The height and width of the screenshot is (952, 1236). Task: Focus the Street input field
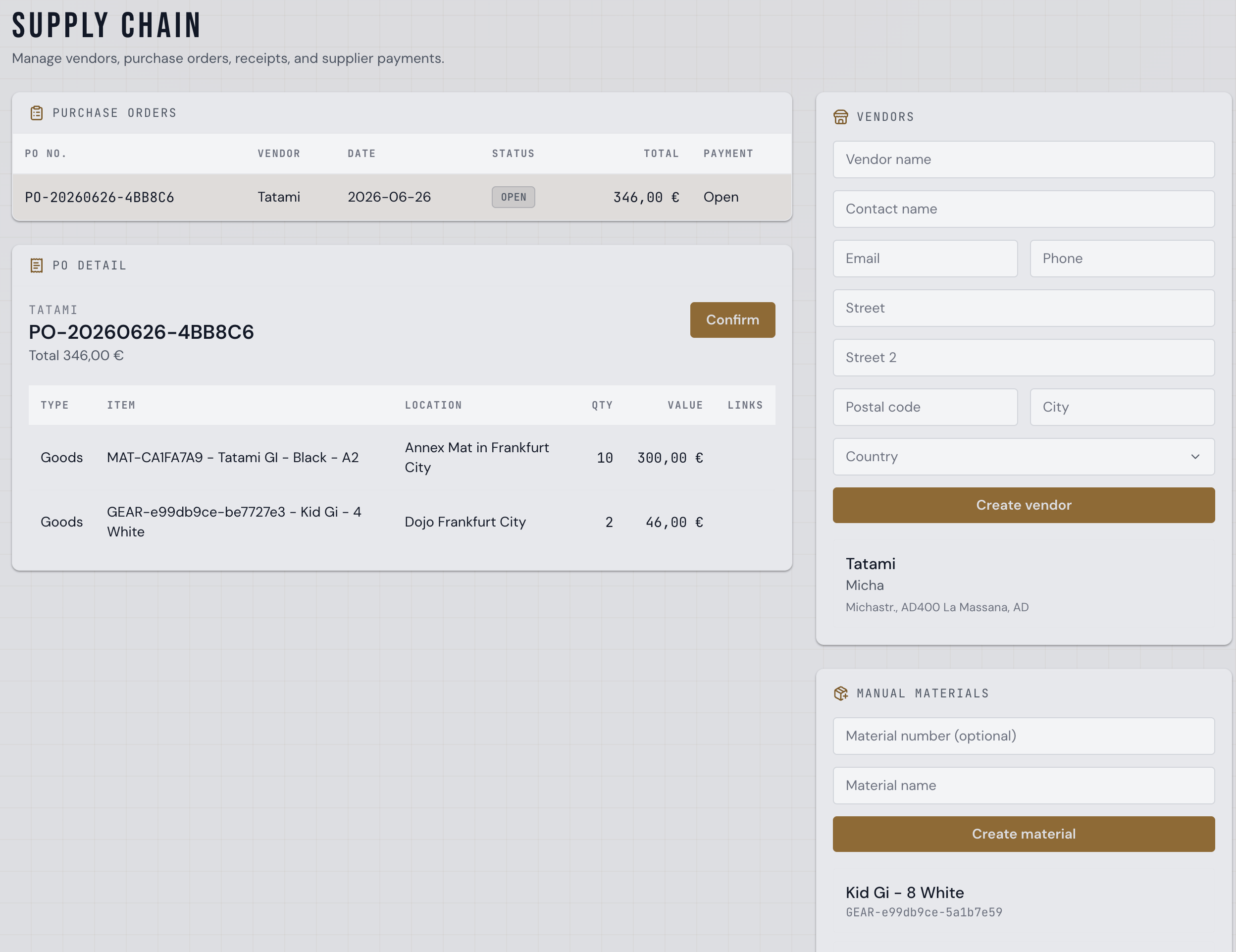pyautogui.click(x=1024, y=308)
